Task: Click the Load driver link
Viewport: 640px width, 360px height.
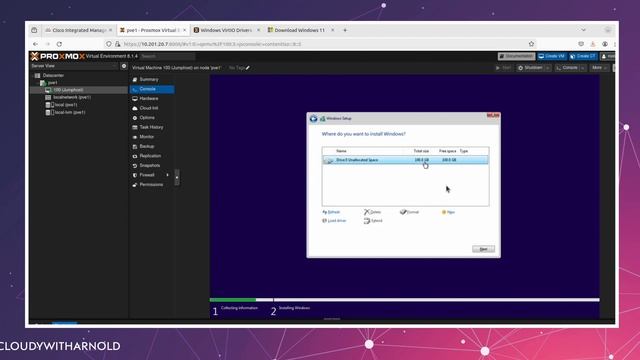Action: click(x=334, y=221)
